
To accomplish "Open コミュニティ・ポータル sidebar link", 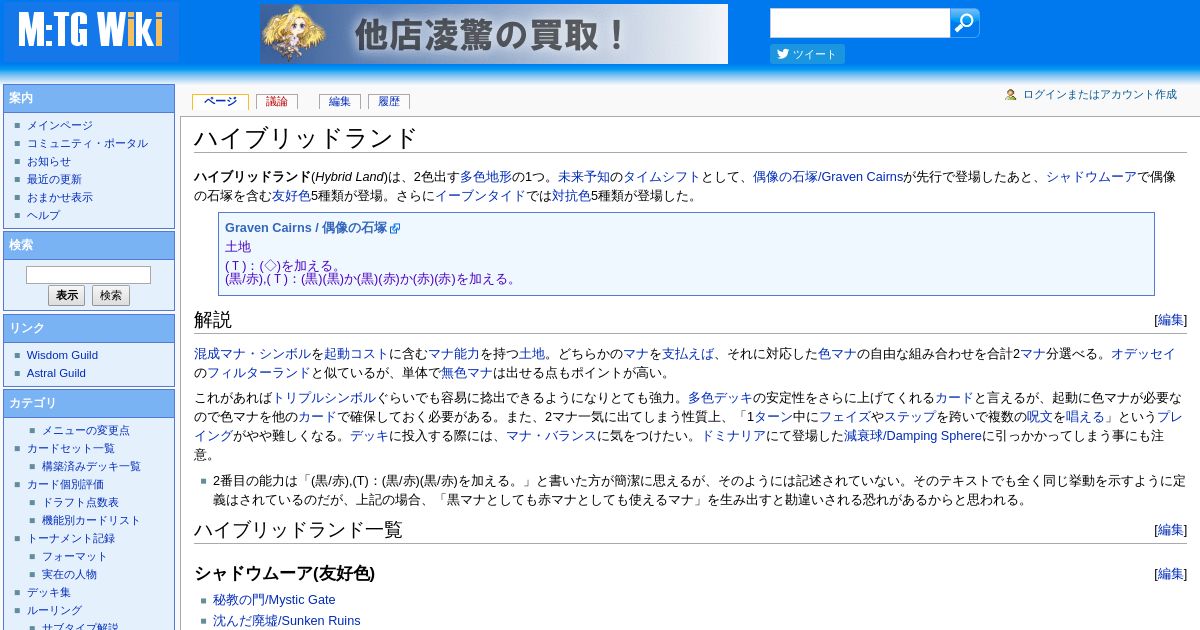I will pos(87,144).
